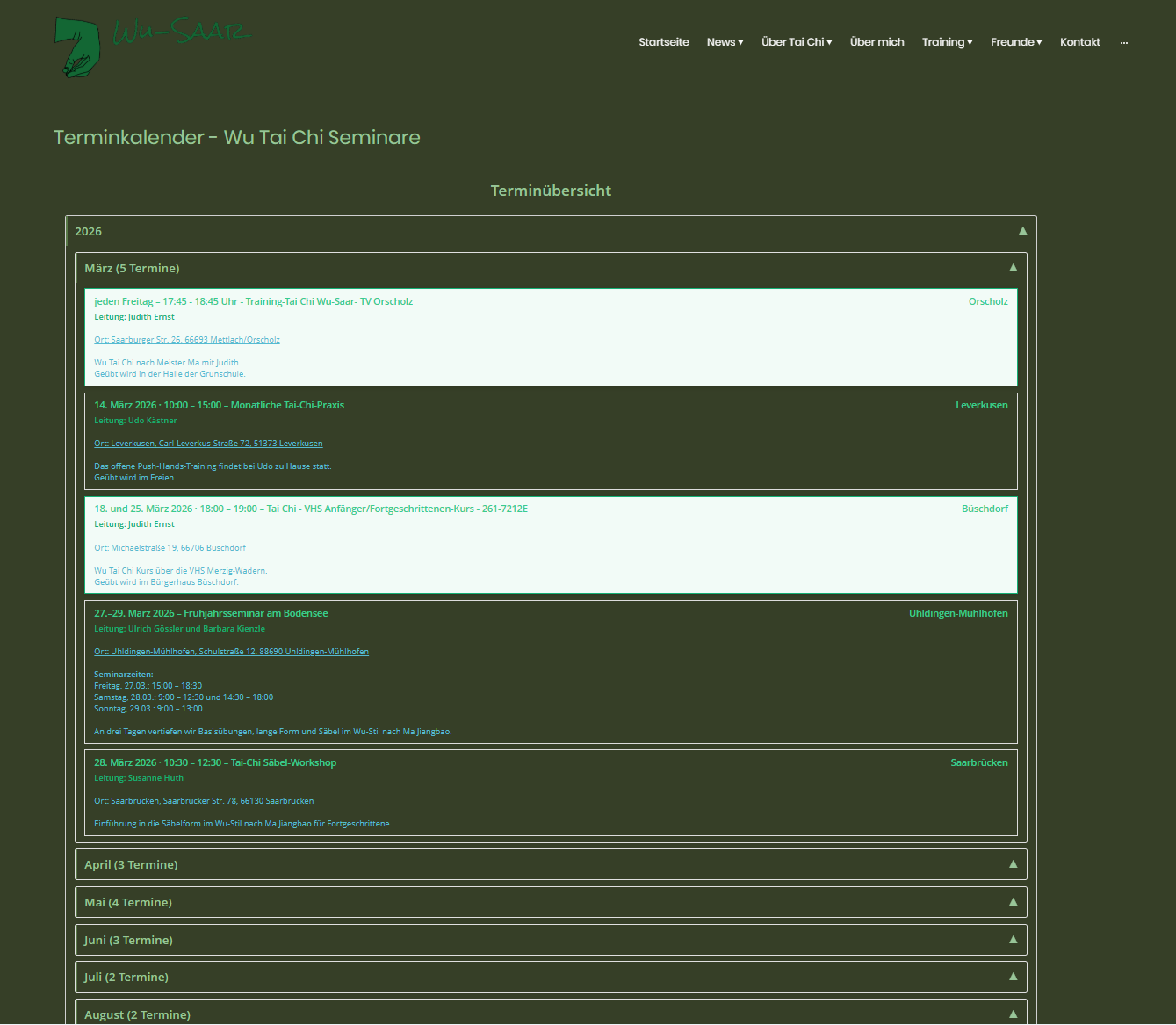Screen dimensions: 1176x1025
Task: Click the arrow icon on Juli row
Action: click(x=1013, y=977)
